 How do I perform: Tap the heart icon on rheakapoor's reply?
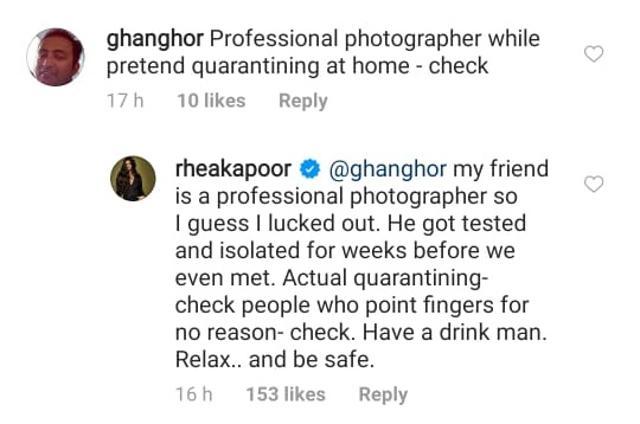(593, 184)
